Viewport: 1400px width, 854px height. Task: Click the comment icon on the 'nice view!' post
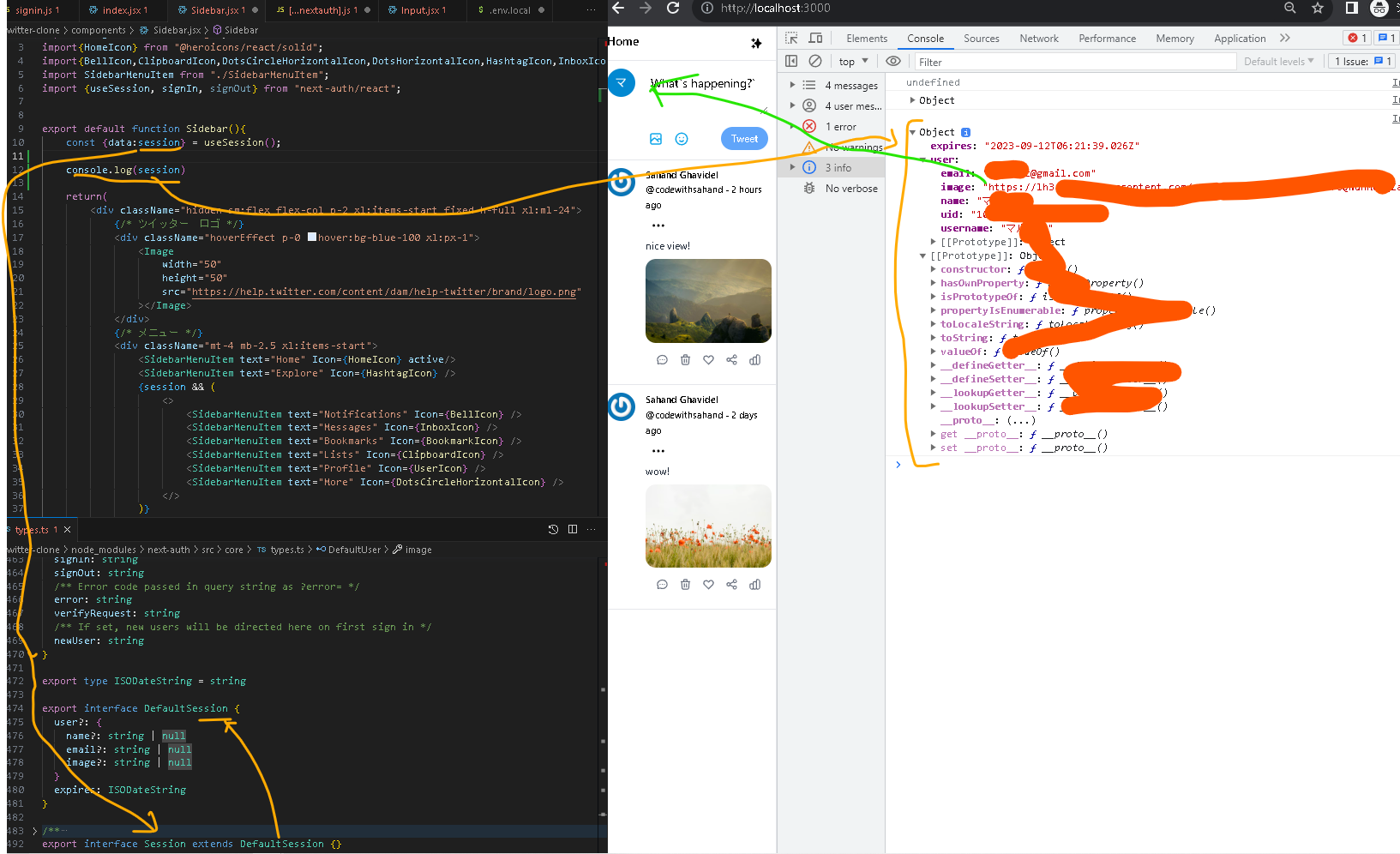pos(662,360)
